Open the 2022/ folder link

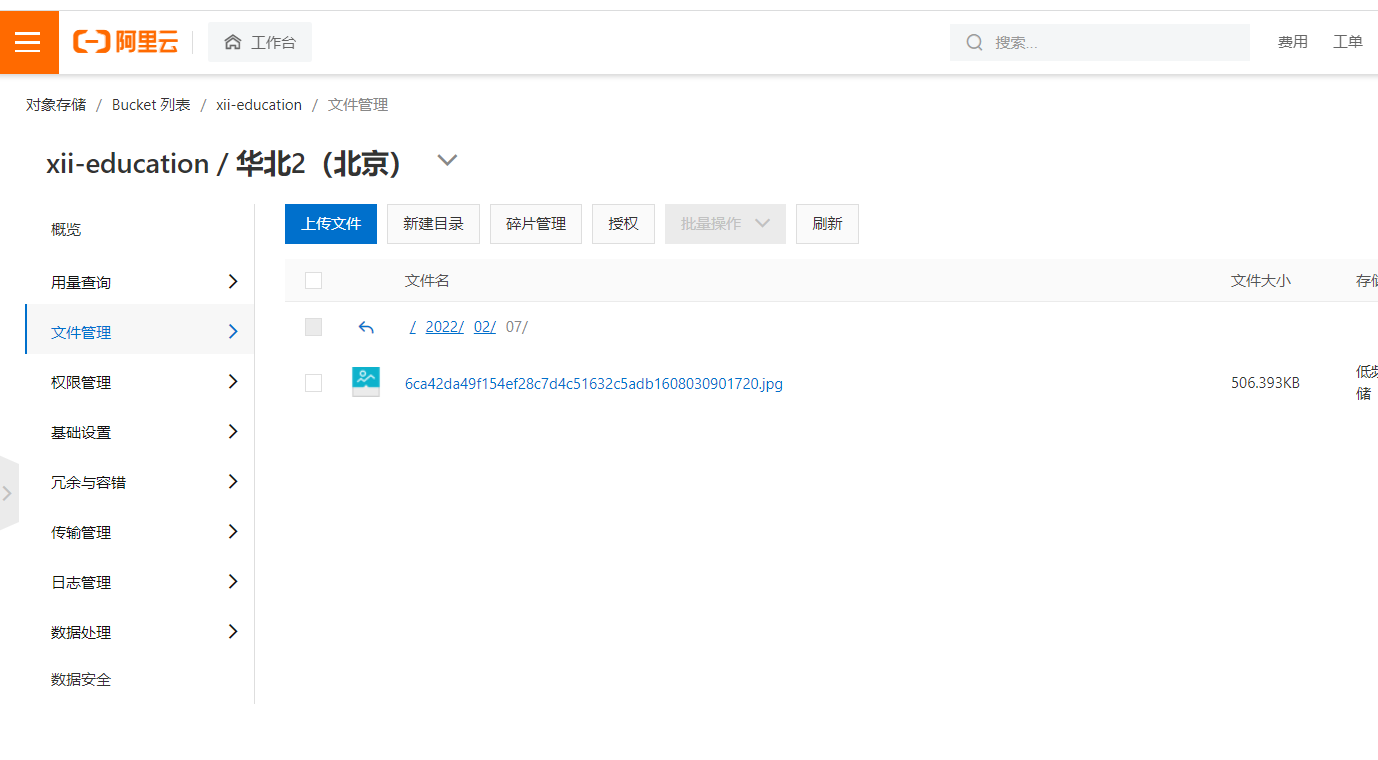[x=444, y=326]
